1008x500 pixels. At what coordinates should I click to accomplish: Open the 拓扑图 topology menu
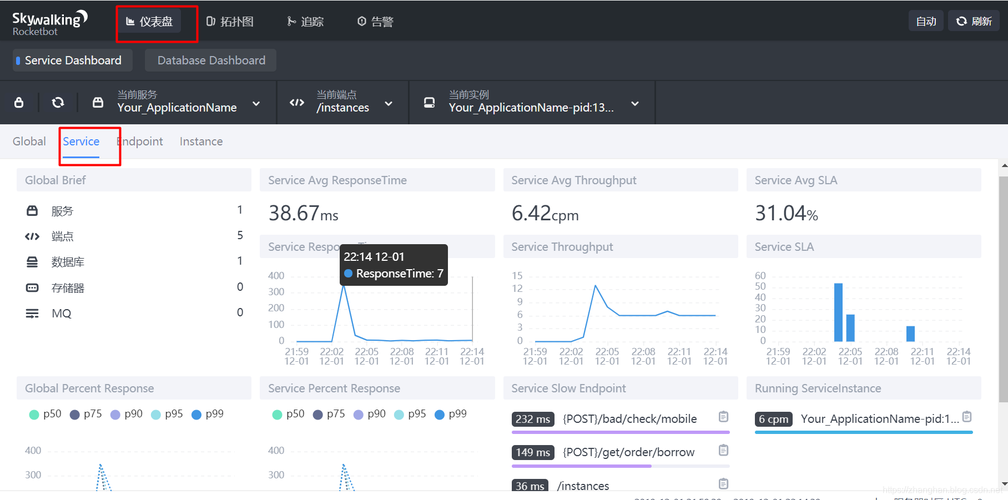point(229,21)
